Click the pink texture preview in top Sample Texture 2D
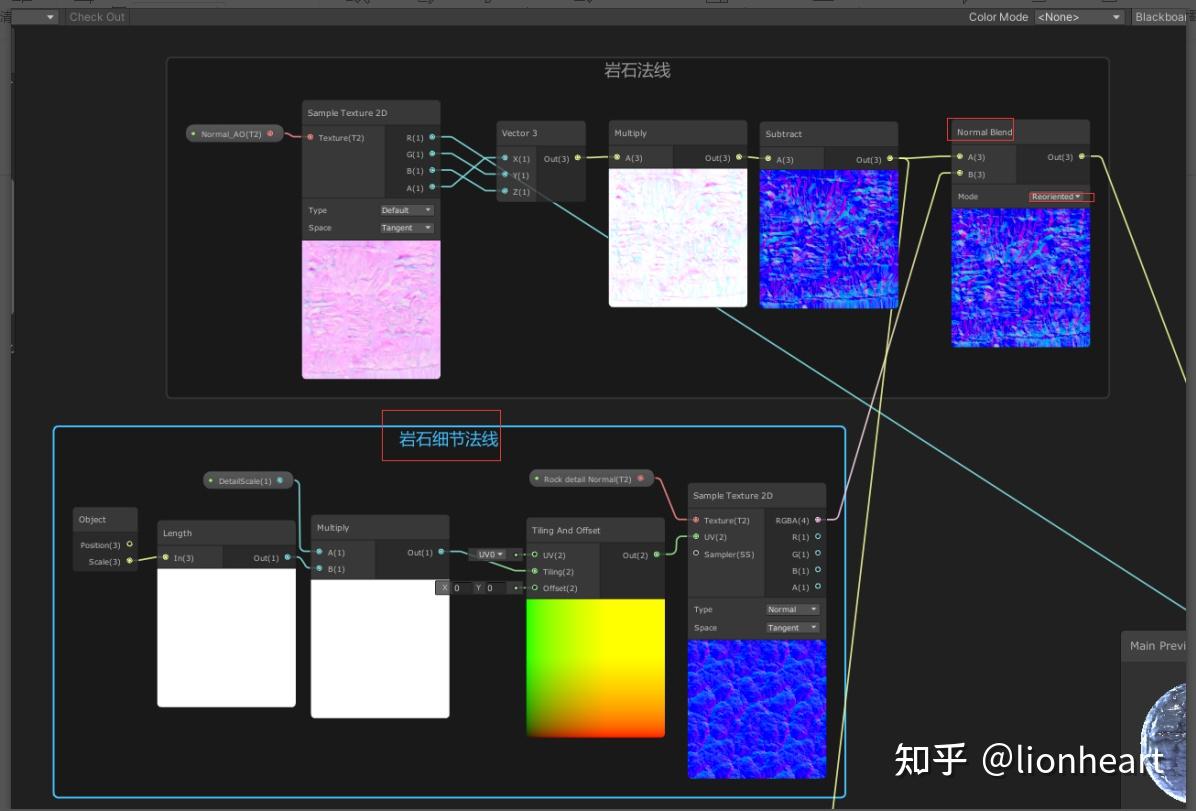Screen dimensions: 1196x811 pyautogui.click(x=371, y=310)
